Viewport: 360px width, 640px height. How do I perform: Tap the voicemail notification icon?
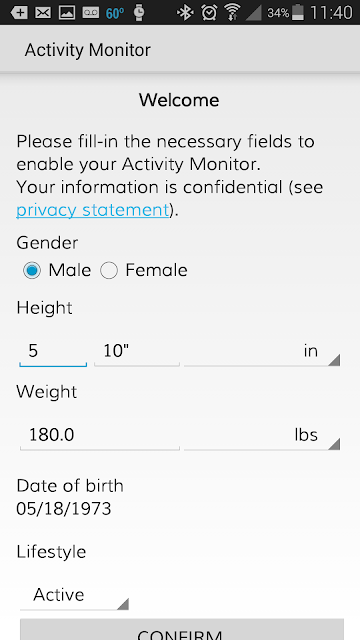coord(90,13)
